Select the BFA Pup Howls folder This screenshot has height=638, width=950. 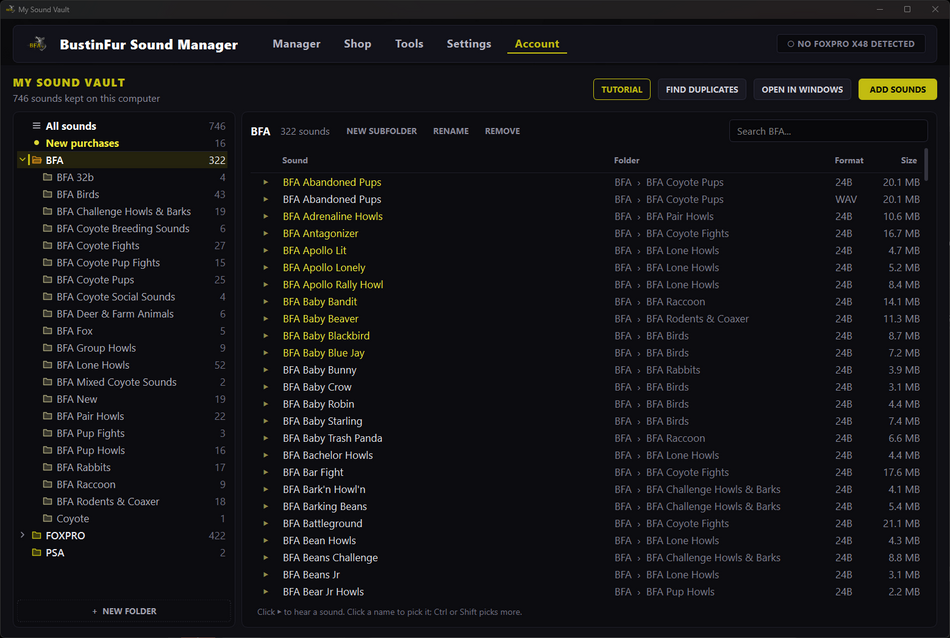tap(124, 450)
